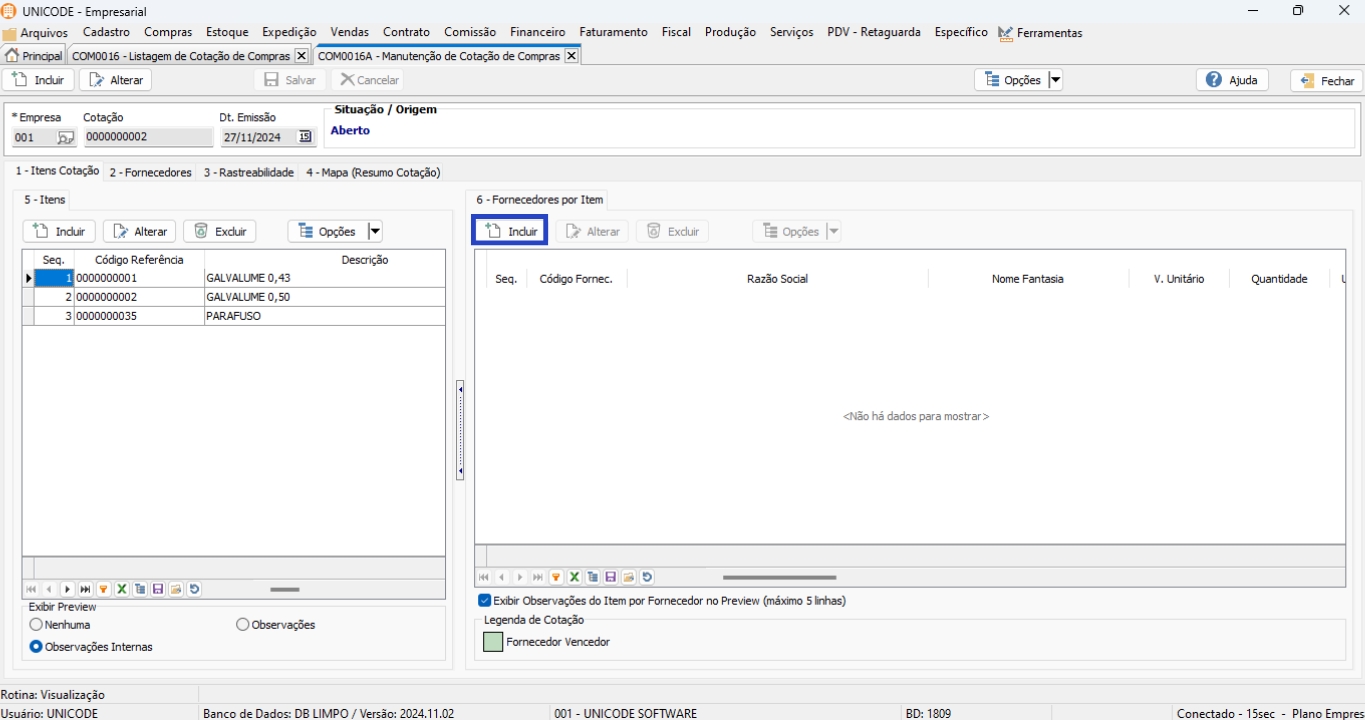
Task: Click the Empresa lookup search icon
Action: (65, 138)
